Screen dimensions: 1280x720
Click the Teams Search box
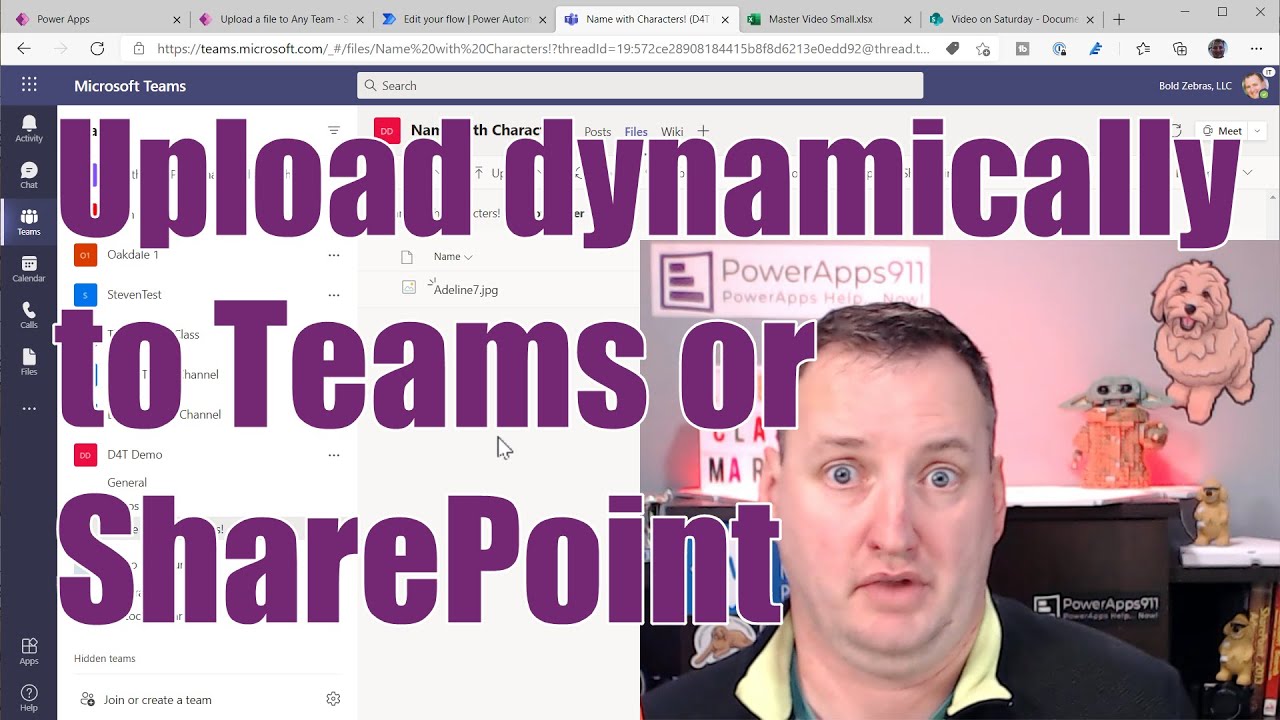(x=640, y=85)
